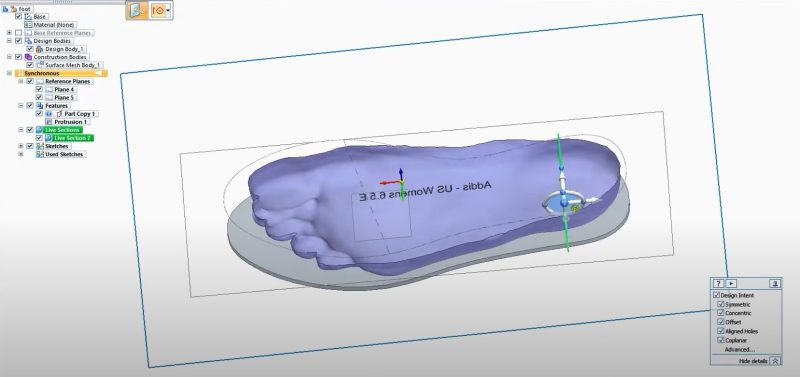Click the Live Section 2 icon in tree
The width and height of the screenshot is (800, 377).
[48, 138]
